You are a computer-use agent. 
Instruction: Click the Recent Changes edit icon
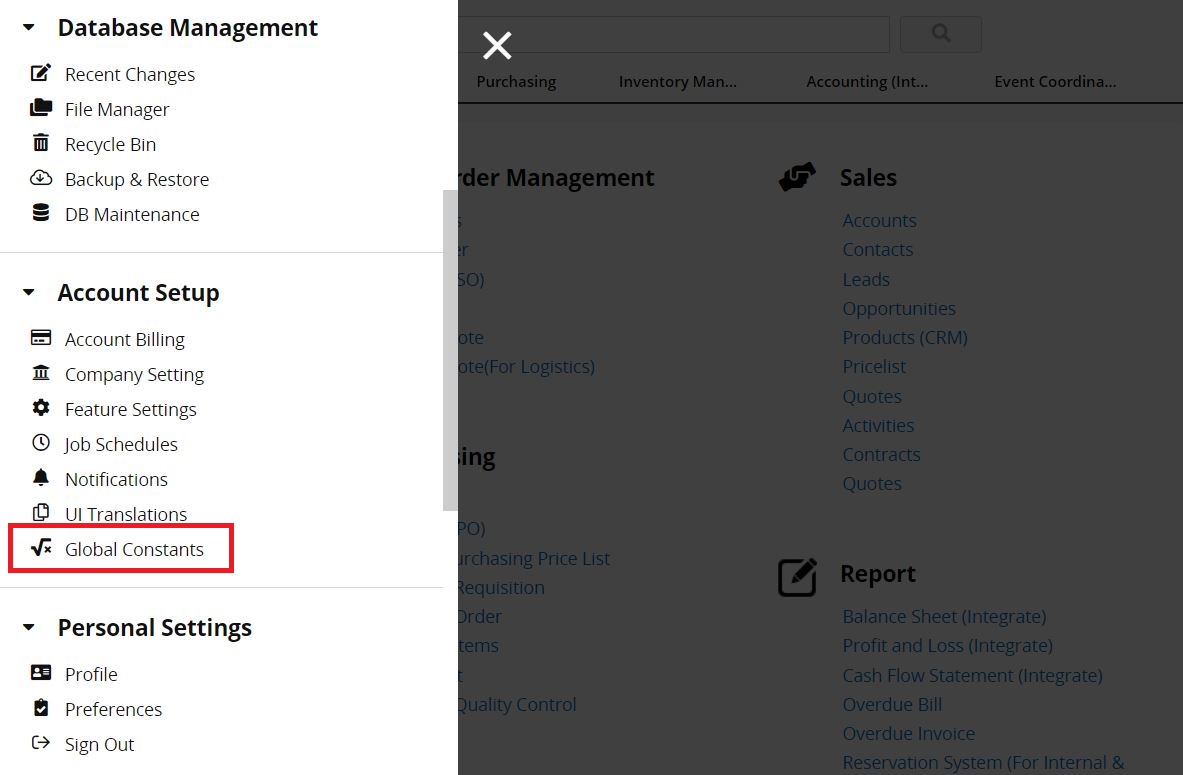pyautogui.click(x=41, y=73)
